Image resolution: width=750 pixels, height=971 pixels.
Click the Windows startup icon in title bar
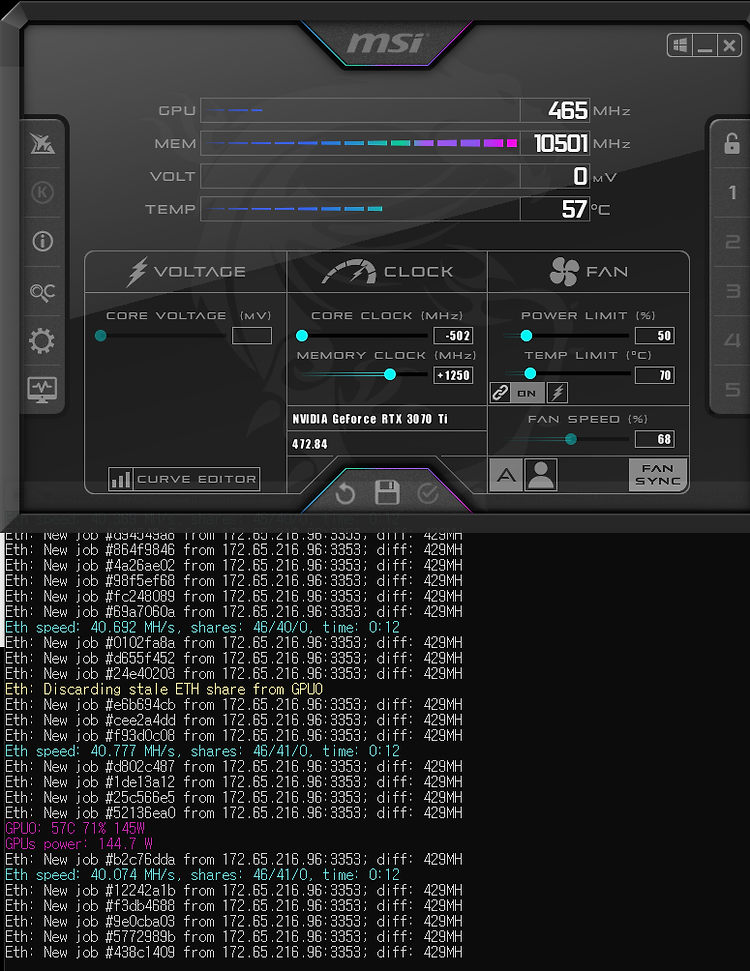(680, 46)
